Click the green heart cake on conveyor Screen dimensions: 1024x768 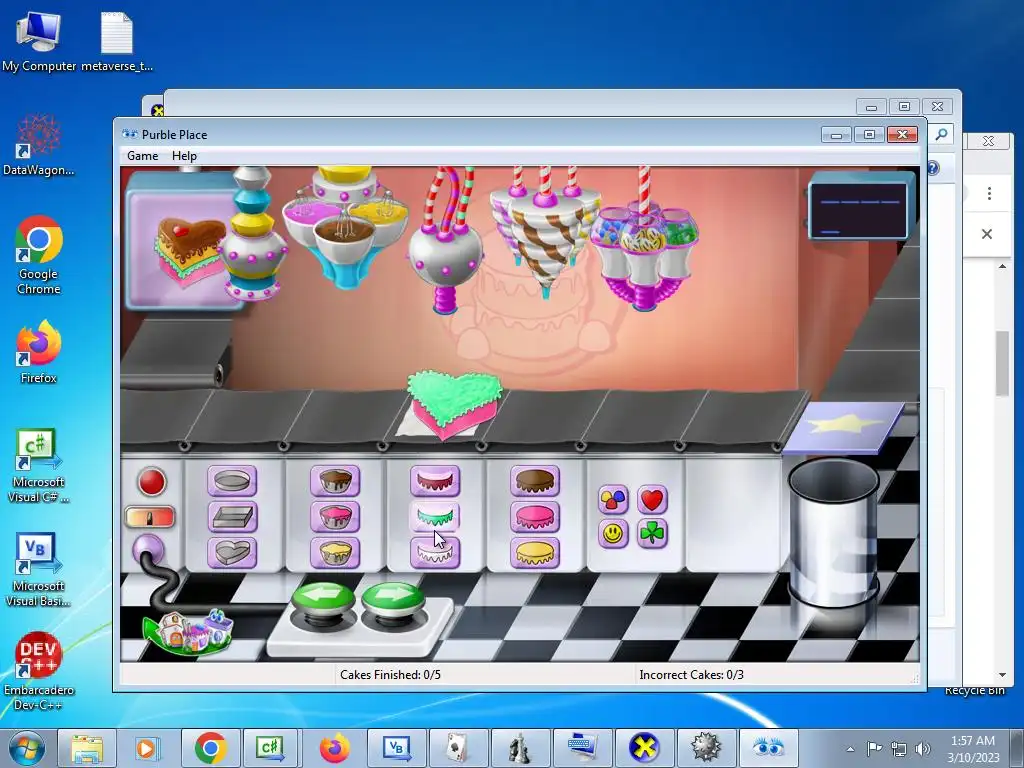coord(455,404)
